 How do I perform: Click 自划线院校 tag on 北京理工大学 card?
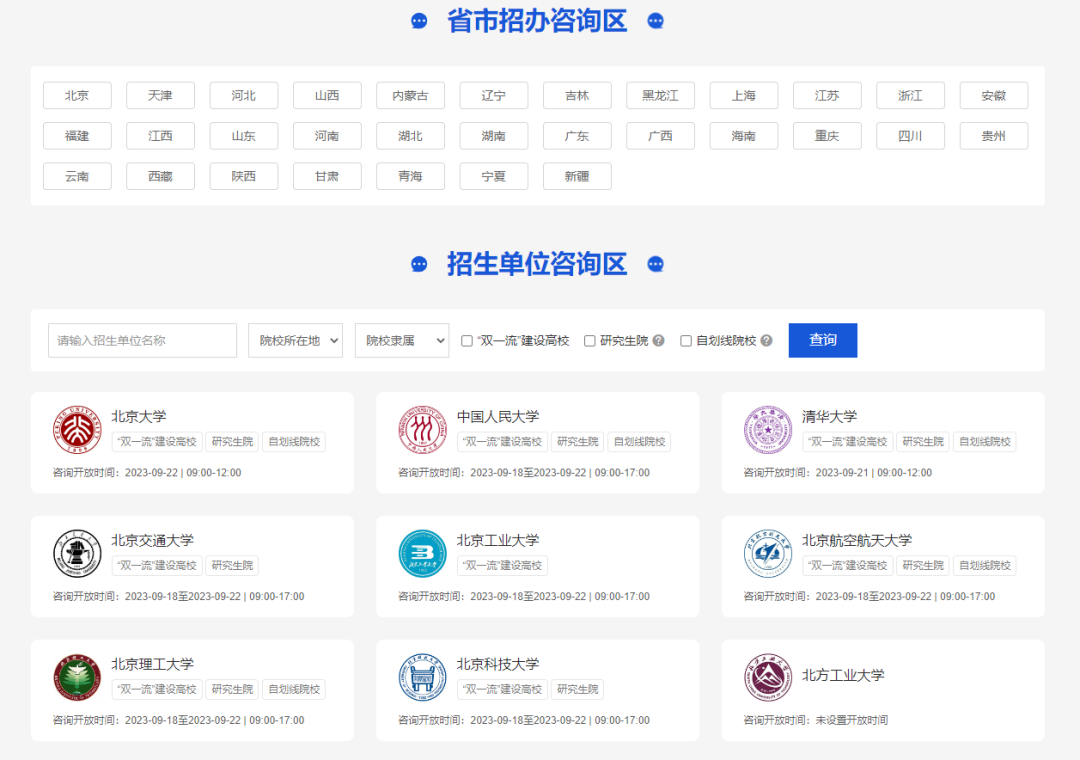click(x=294, y=689)
